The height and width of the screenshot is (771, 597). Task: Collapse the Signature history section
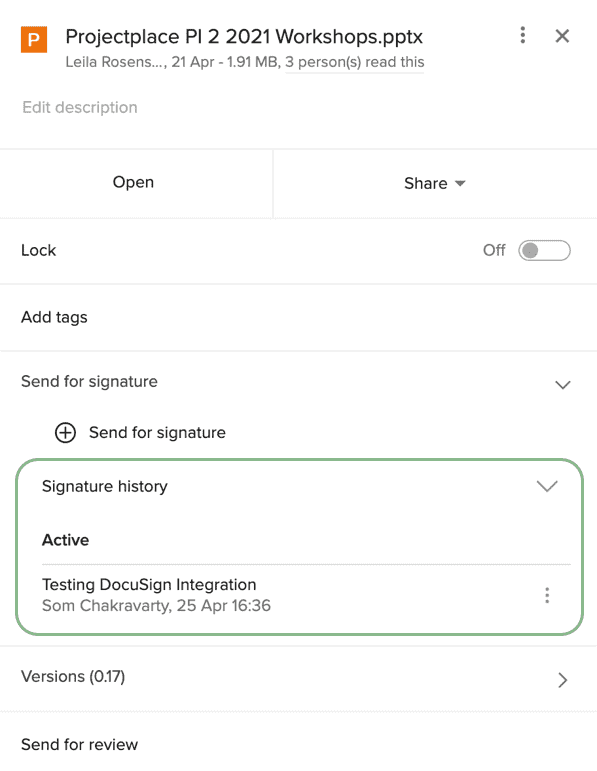tap(547, 486)
